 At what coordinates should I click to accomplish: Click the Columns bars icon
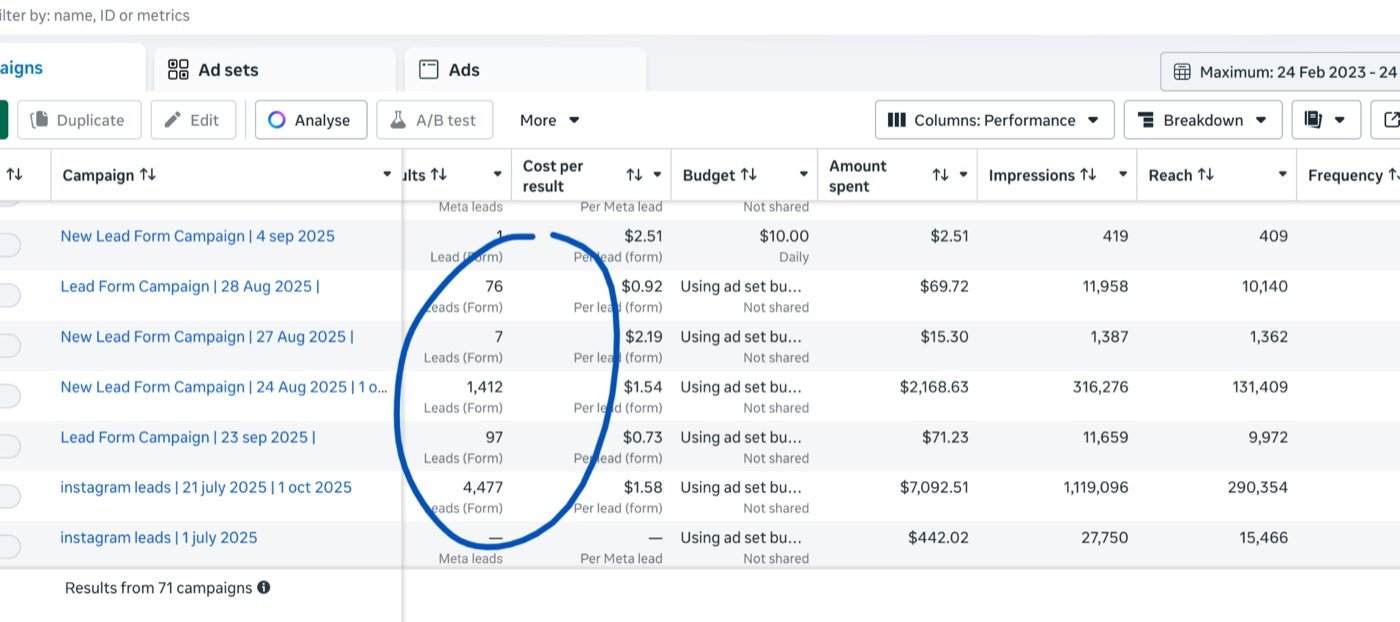pos(897,120)
